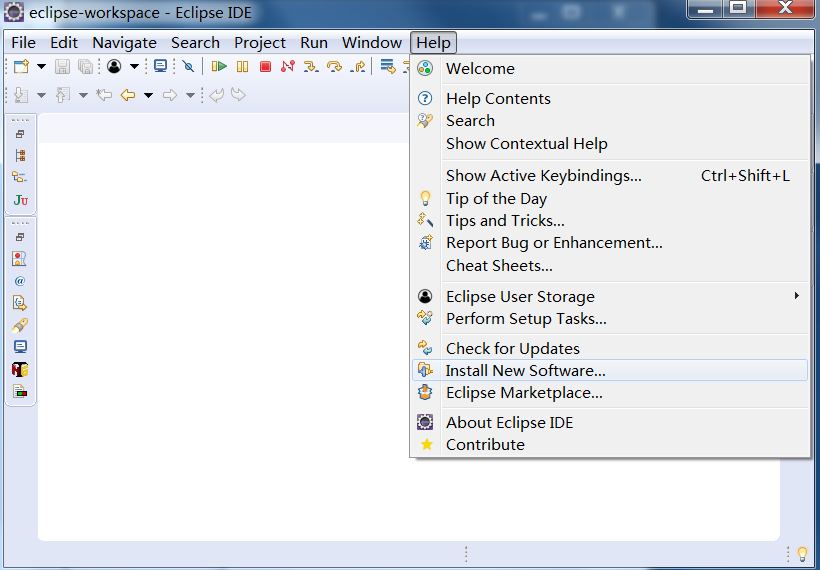Click the Save All toolbar icon

[85, 66]
